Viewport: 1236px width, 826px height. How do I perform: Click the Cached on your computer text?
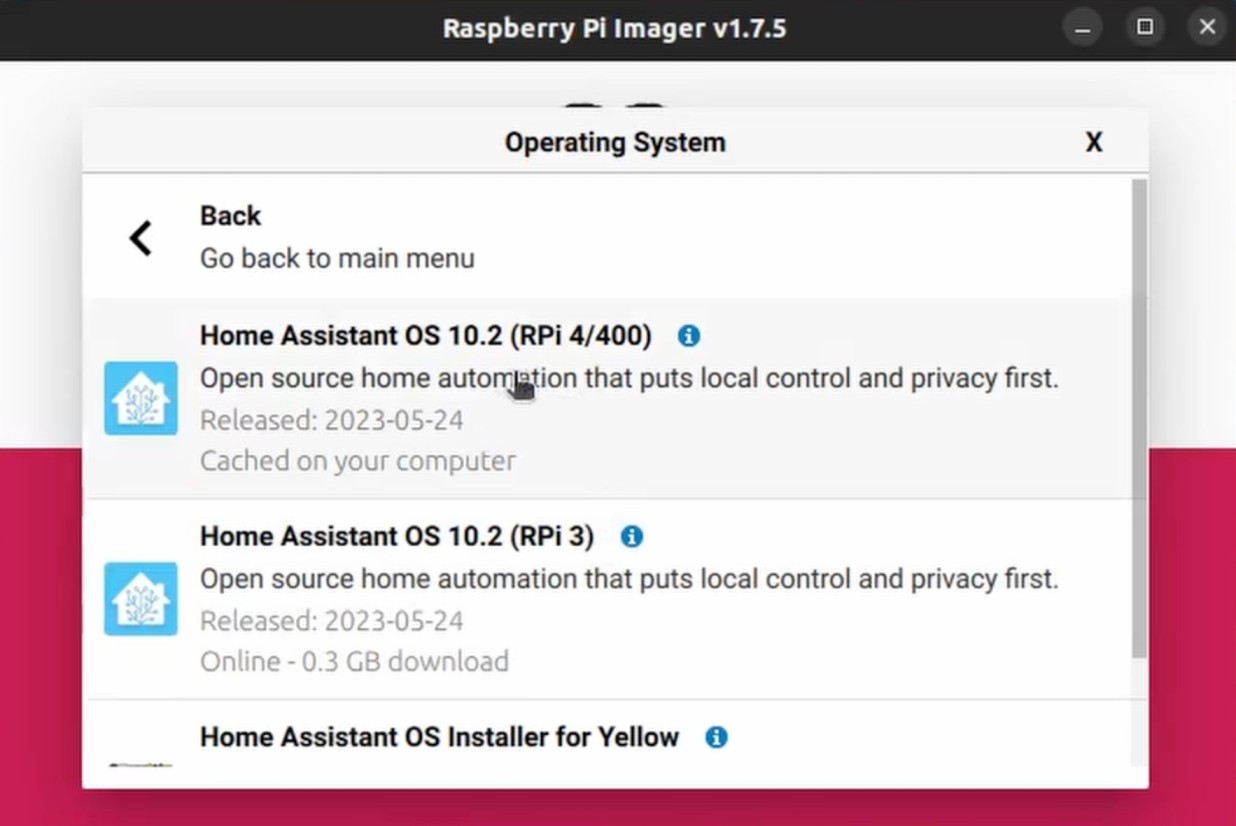[357, 461]
